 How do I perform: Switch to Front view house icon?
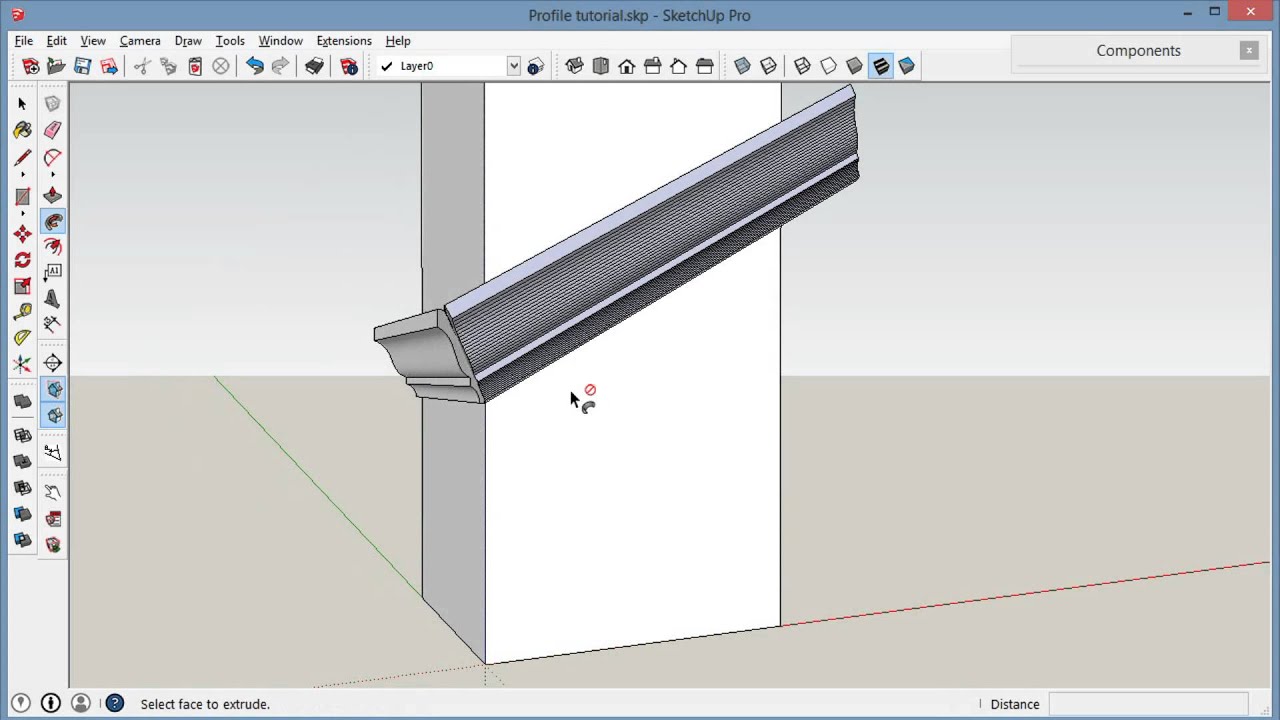coord(627,66)
